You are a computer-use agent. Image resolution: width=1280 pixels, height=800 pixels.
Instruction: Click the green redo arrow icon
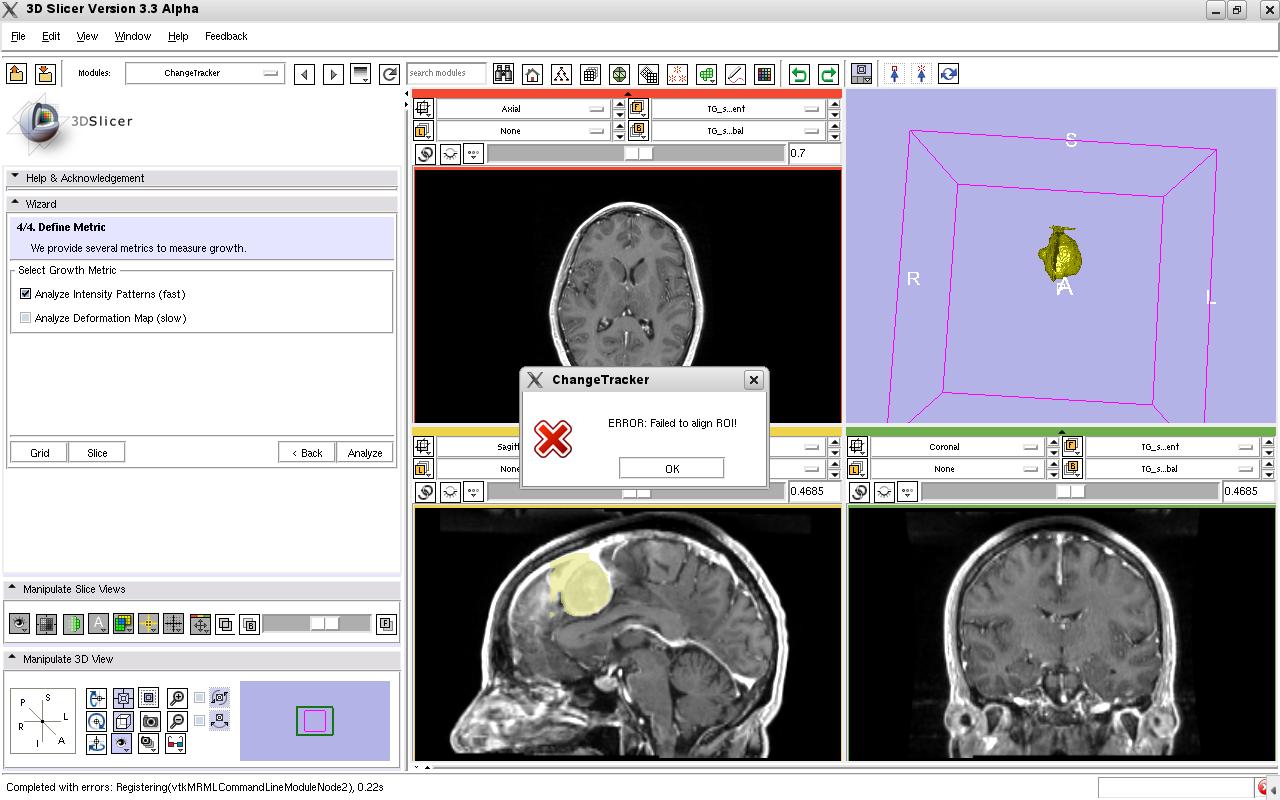(x=828, y=74)
